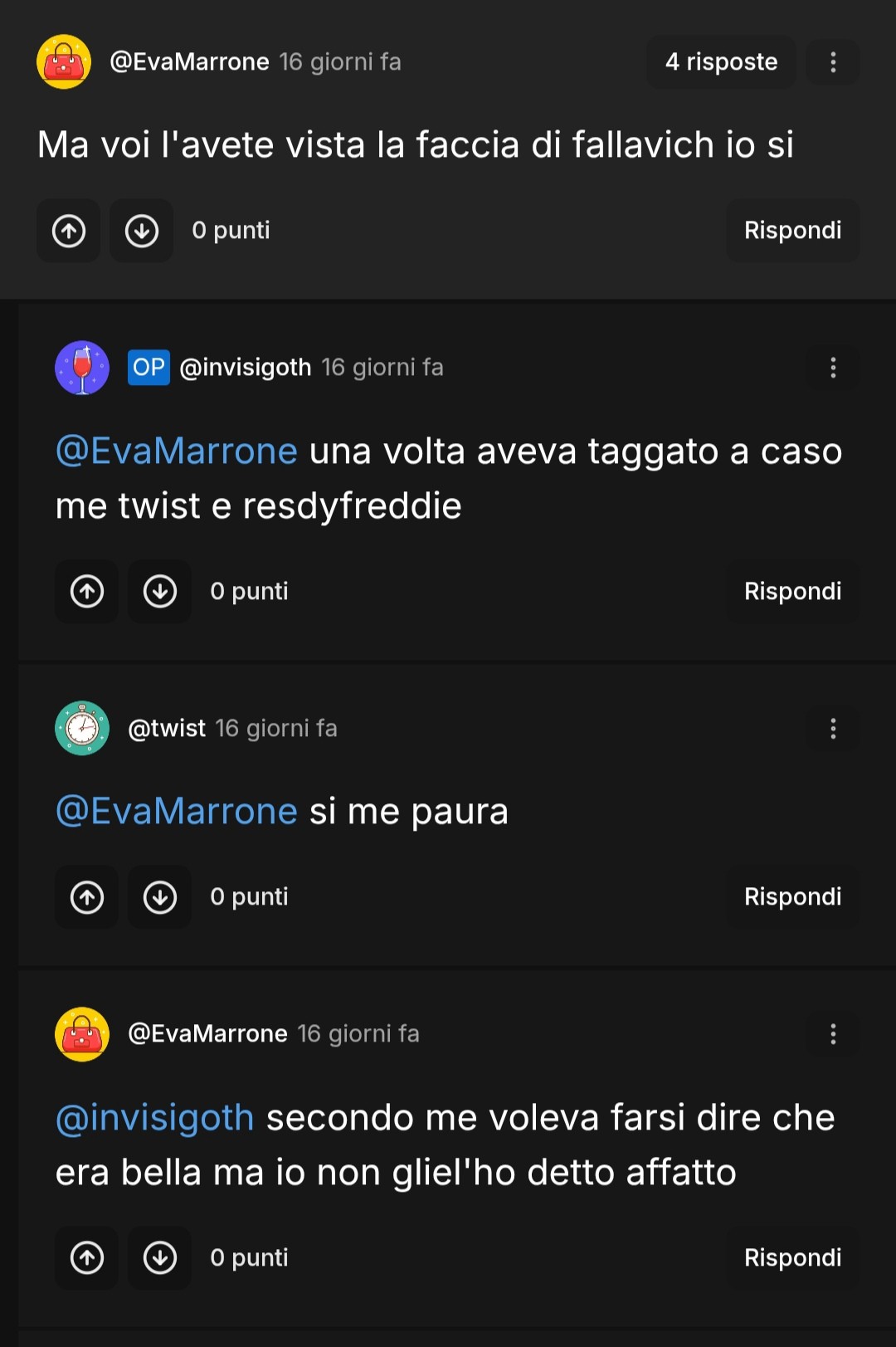The width and height of the screenshot is (896, 1347).
Task: Open three-dot menu on top EvaMarrone comment
Action: [x=833, y=62]
